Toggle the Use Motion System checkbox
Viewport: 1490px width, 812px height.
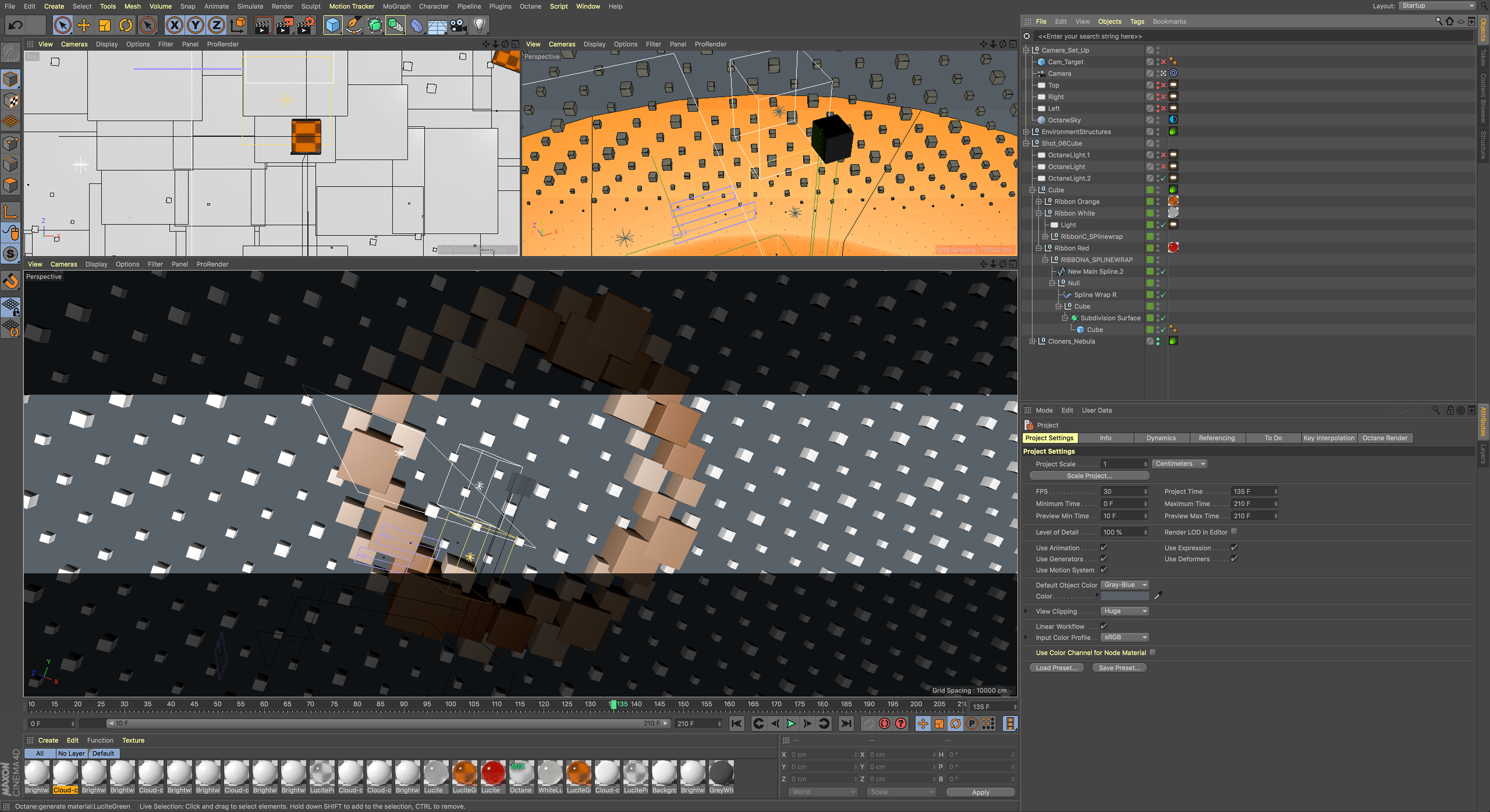pyautogui.click(x=1104, y=569)
